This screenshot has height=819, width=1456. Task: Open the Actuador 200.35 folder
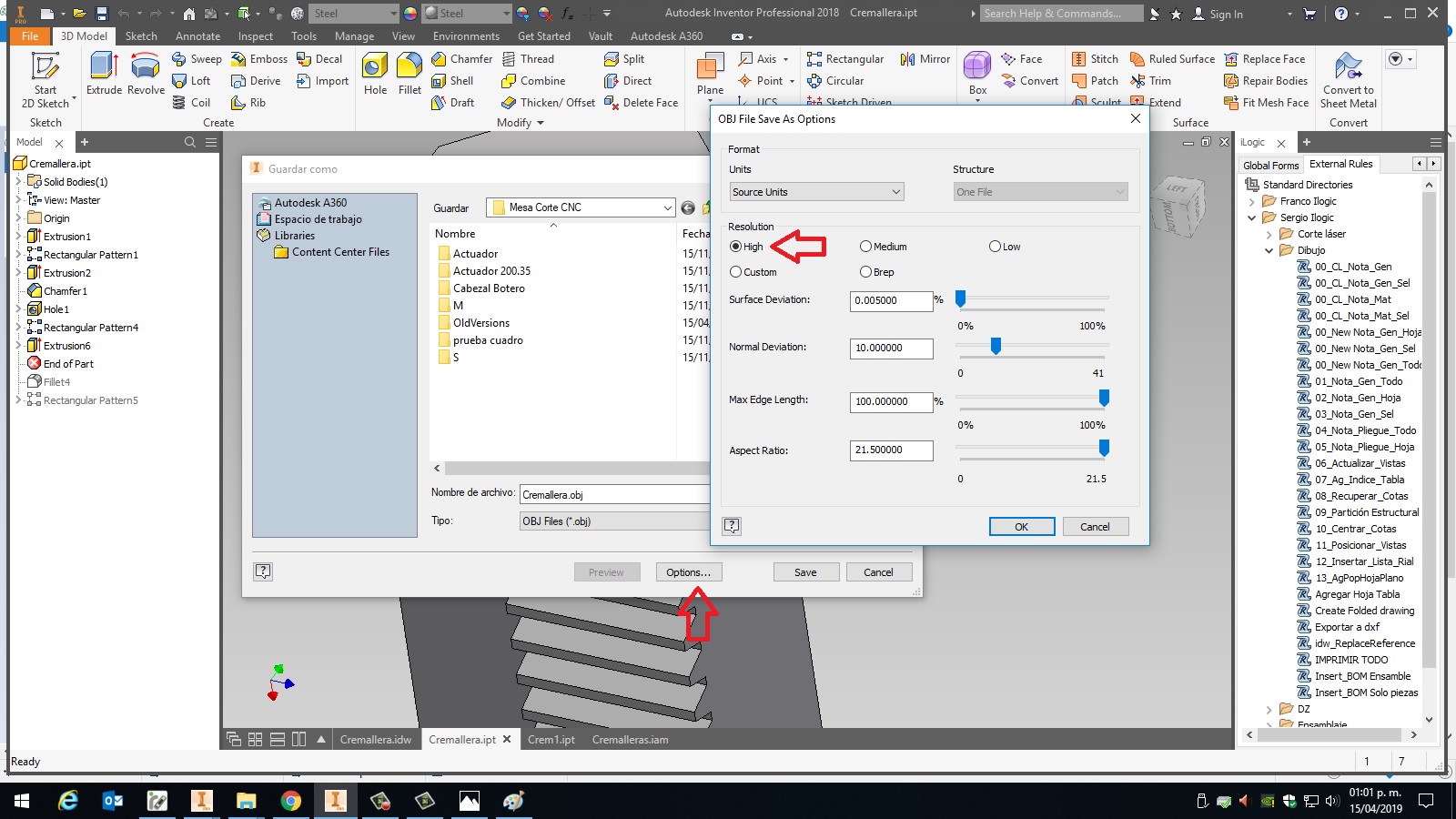pyautogui.click(x=491, y=271)
